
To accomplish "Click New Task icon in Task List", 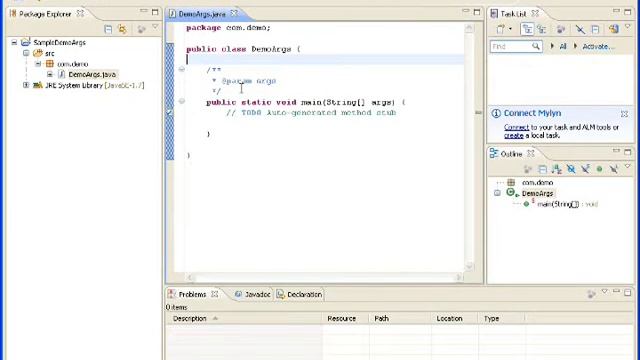I will [x=501, y=29].
